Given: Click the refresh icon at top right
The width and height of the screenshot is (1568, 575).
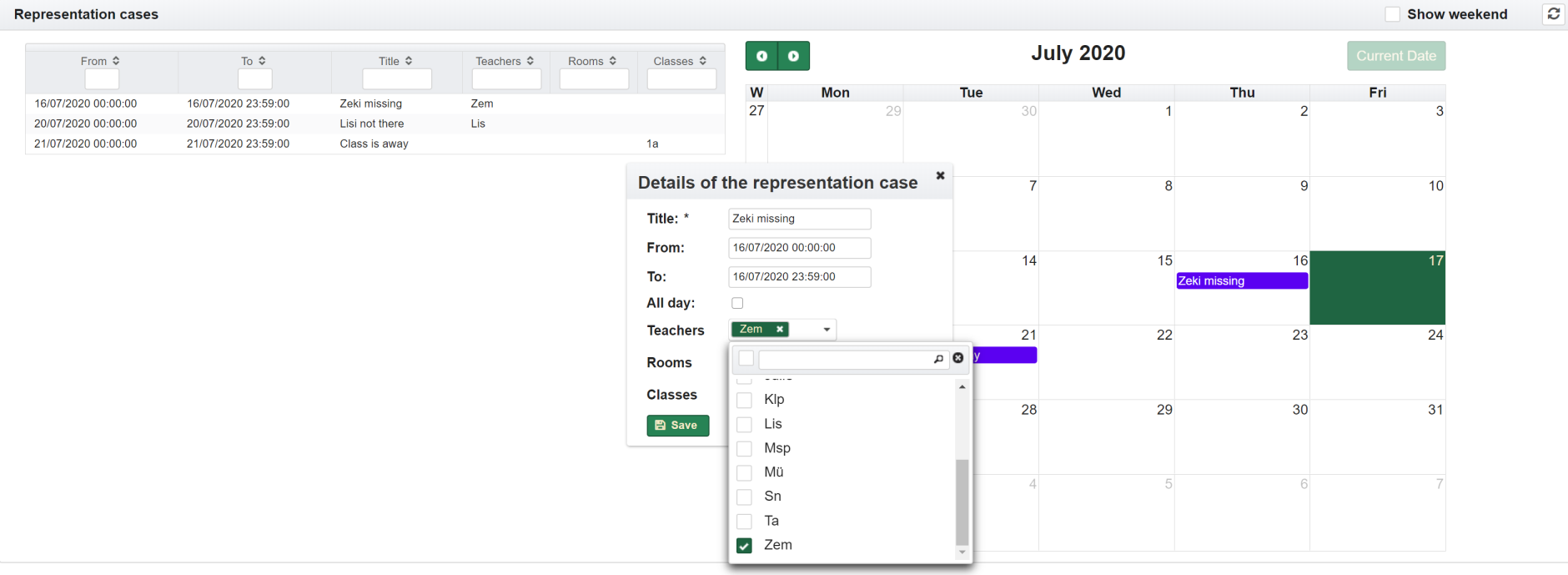Looking at the screenshot, I should pyautogui.click(x=1553, y=14).
